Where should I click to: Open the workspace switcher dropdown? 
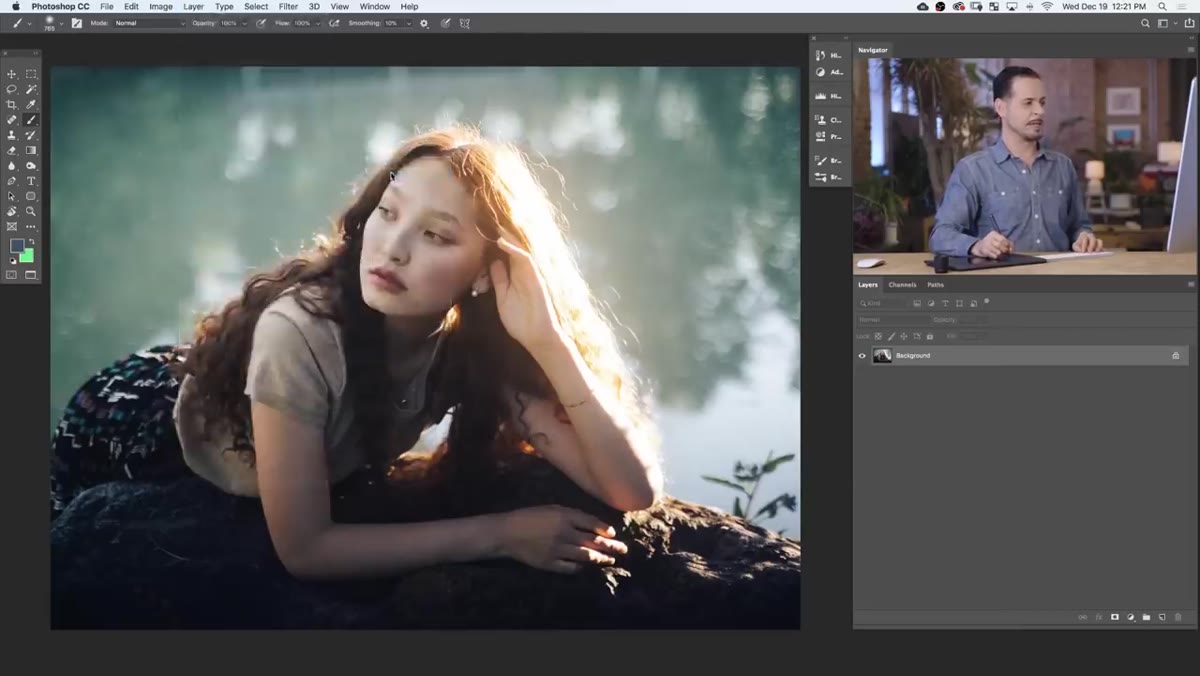tap(1164, 23)
